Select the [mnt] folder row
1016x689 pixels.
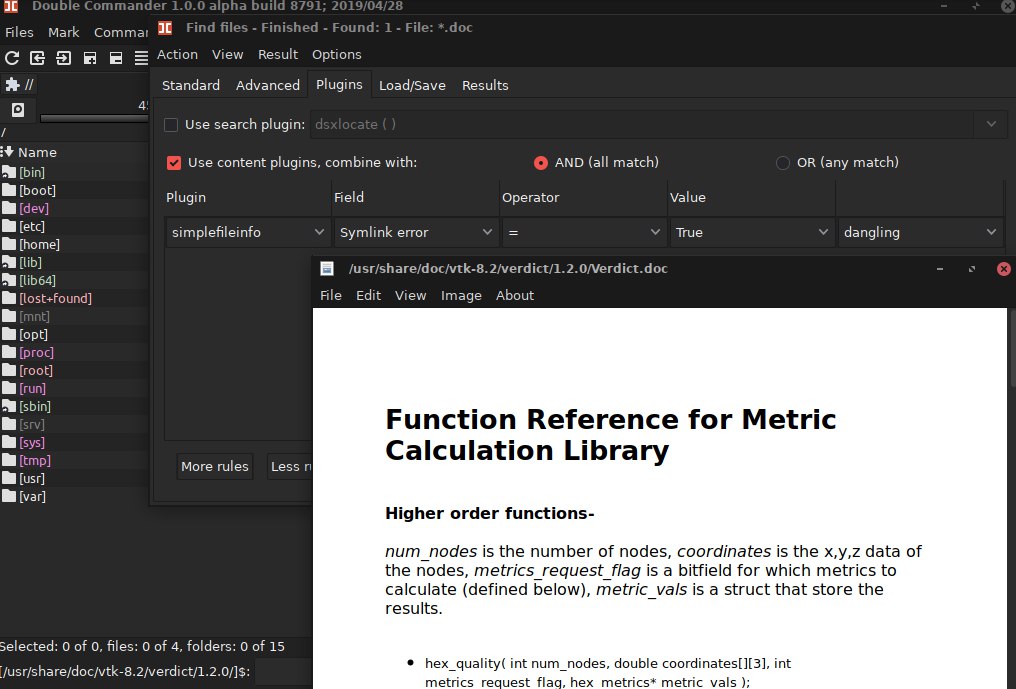(x=75, y=316)
